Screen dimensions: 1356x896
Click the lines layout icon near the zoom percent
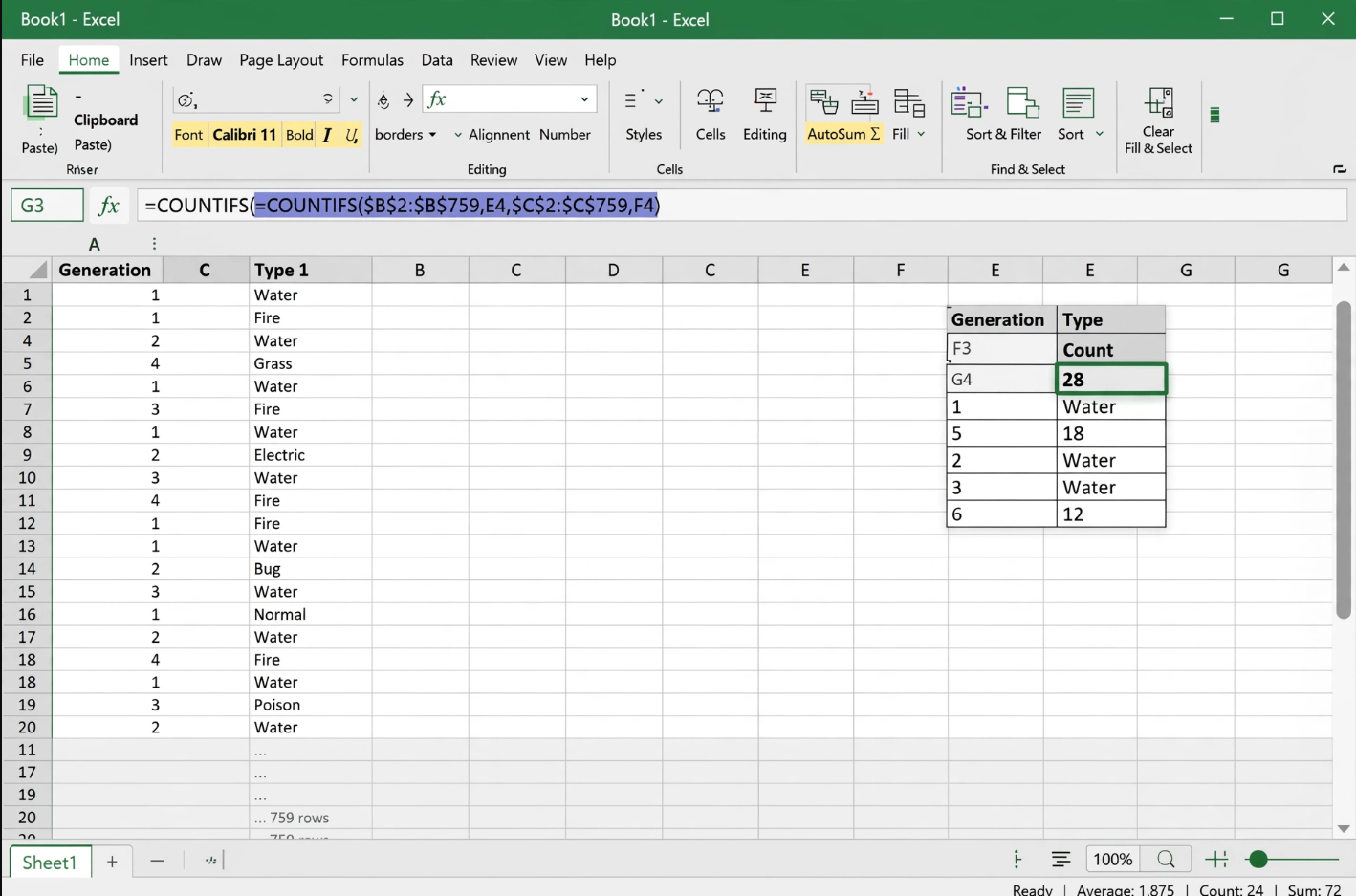pos(1061,859)
